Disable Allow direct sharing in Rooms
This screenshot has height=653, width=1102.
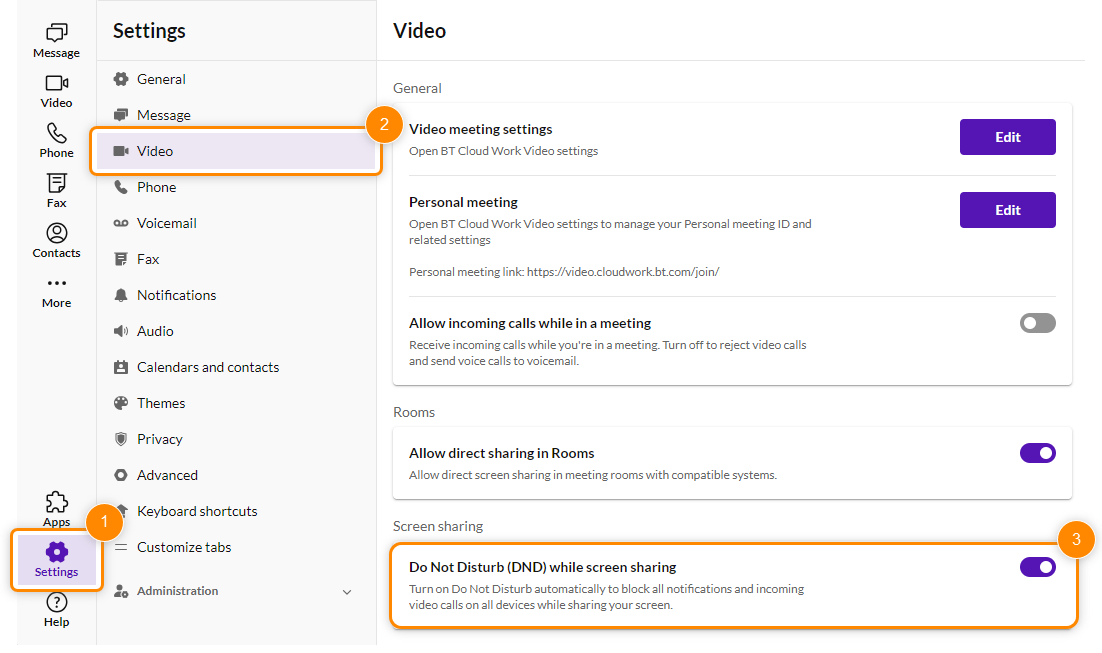1037,453
